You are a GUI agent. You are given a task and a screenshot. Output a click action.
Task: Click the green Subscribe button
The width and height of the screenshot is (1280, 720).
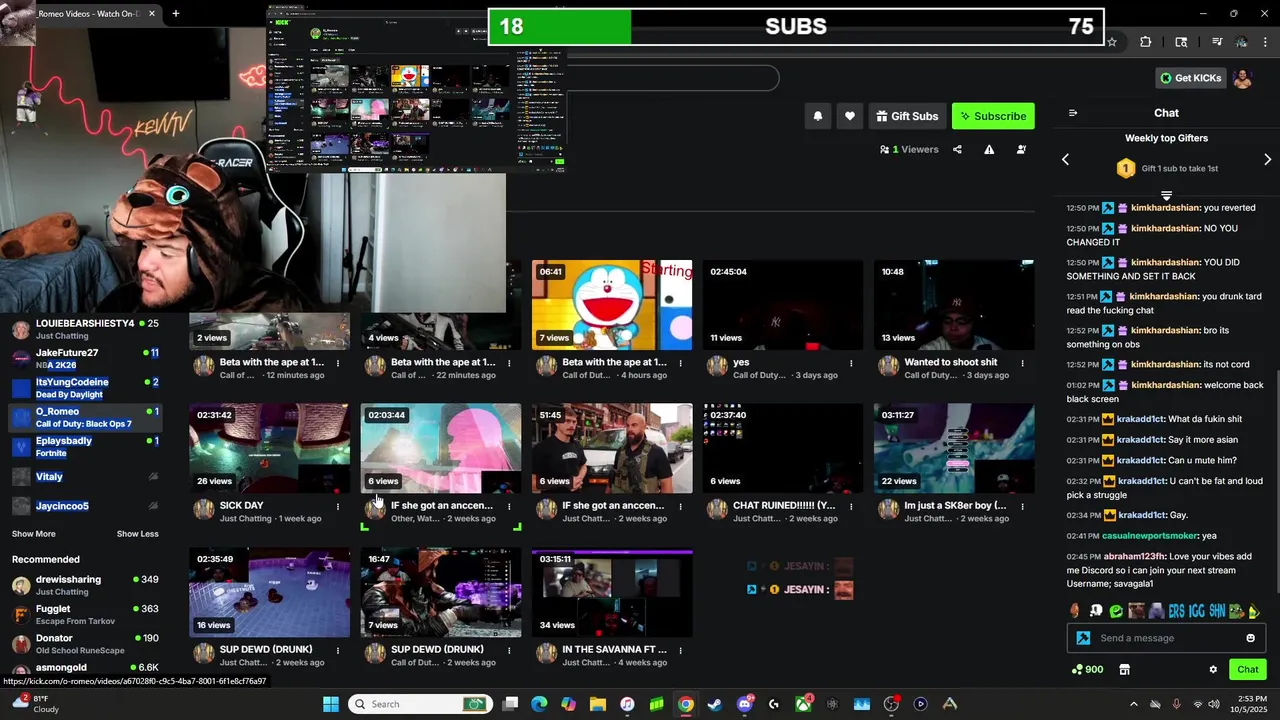pyautogui.click(x=993, y=116)
